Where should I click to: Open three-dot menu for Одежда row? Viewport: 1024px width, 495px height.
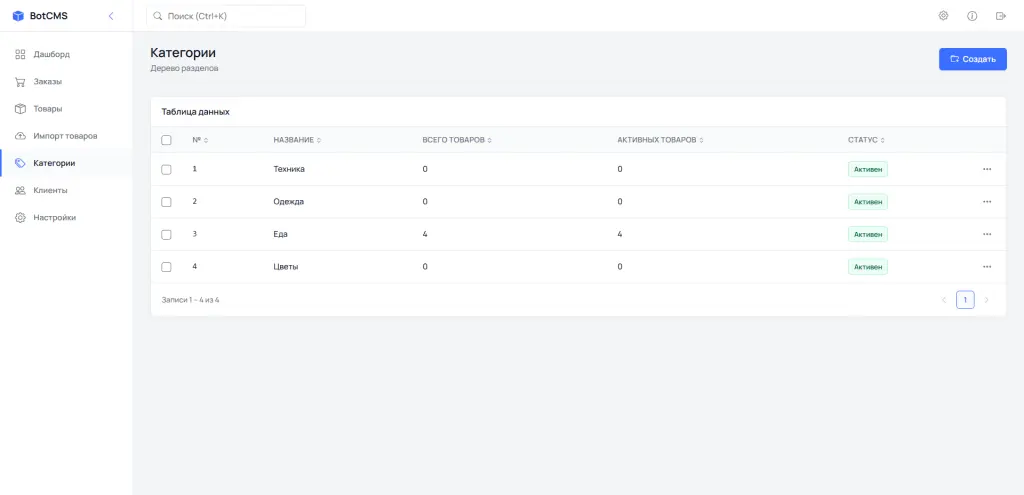click(x=987, y=202)
